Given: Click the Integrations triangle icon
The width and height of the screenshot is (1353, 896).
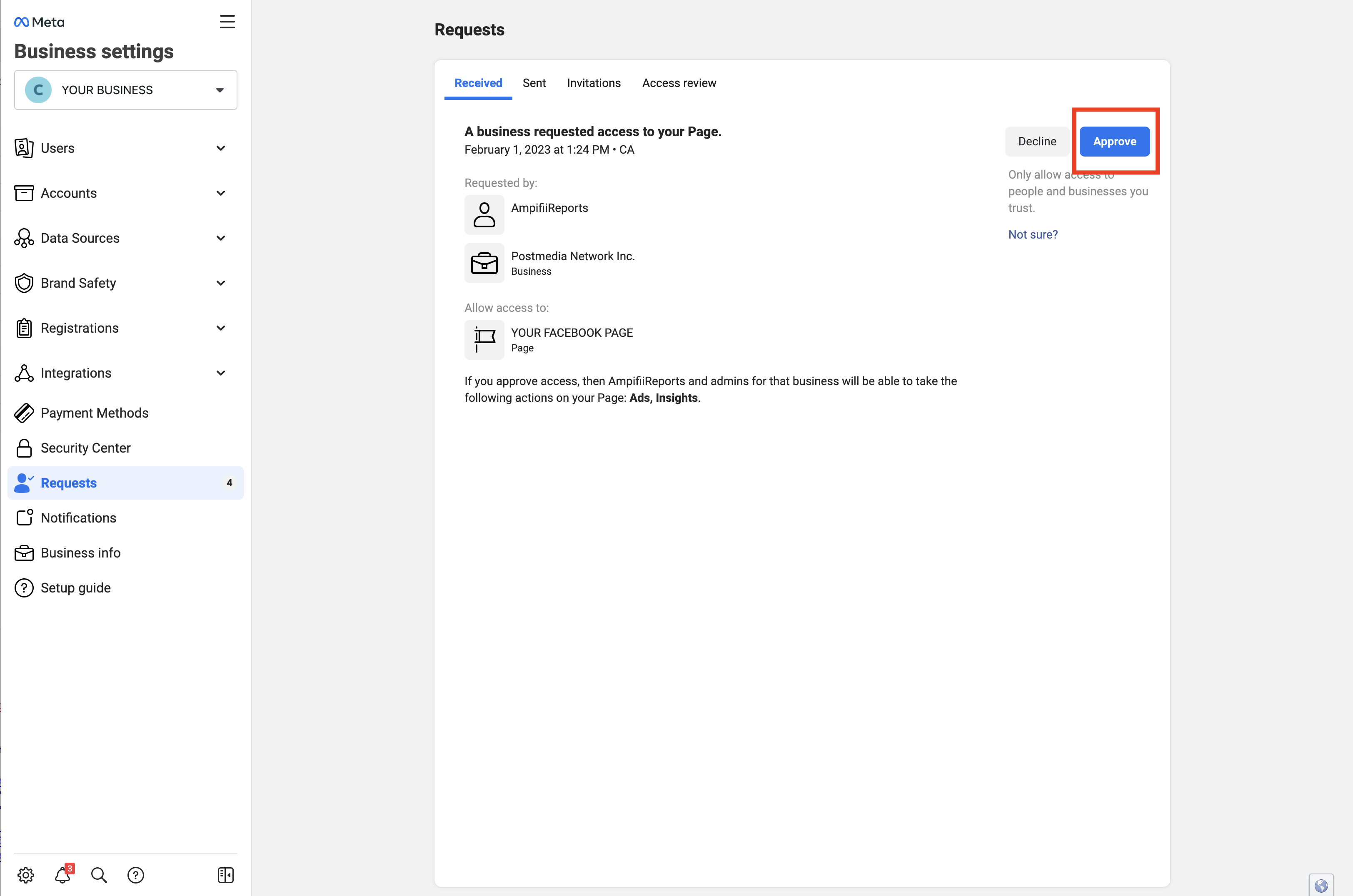Looking at the screenshot, I should 24,373.
